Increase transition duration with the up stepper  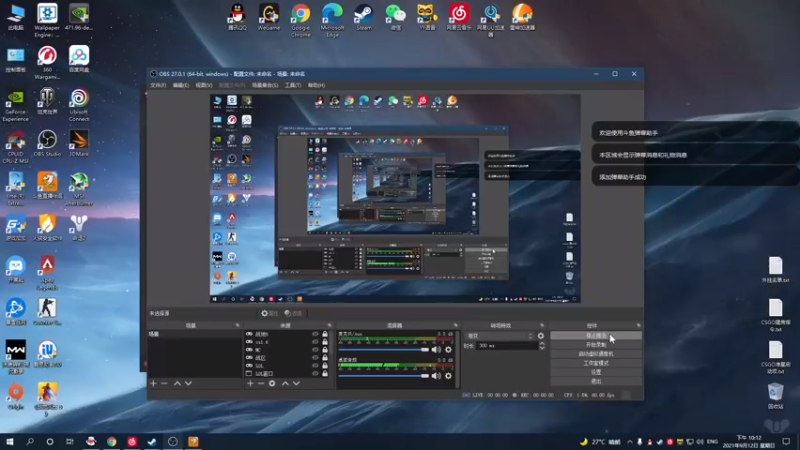tap(542, 343)
